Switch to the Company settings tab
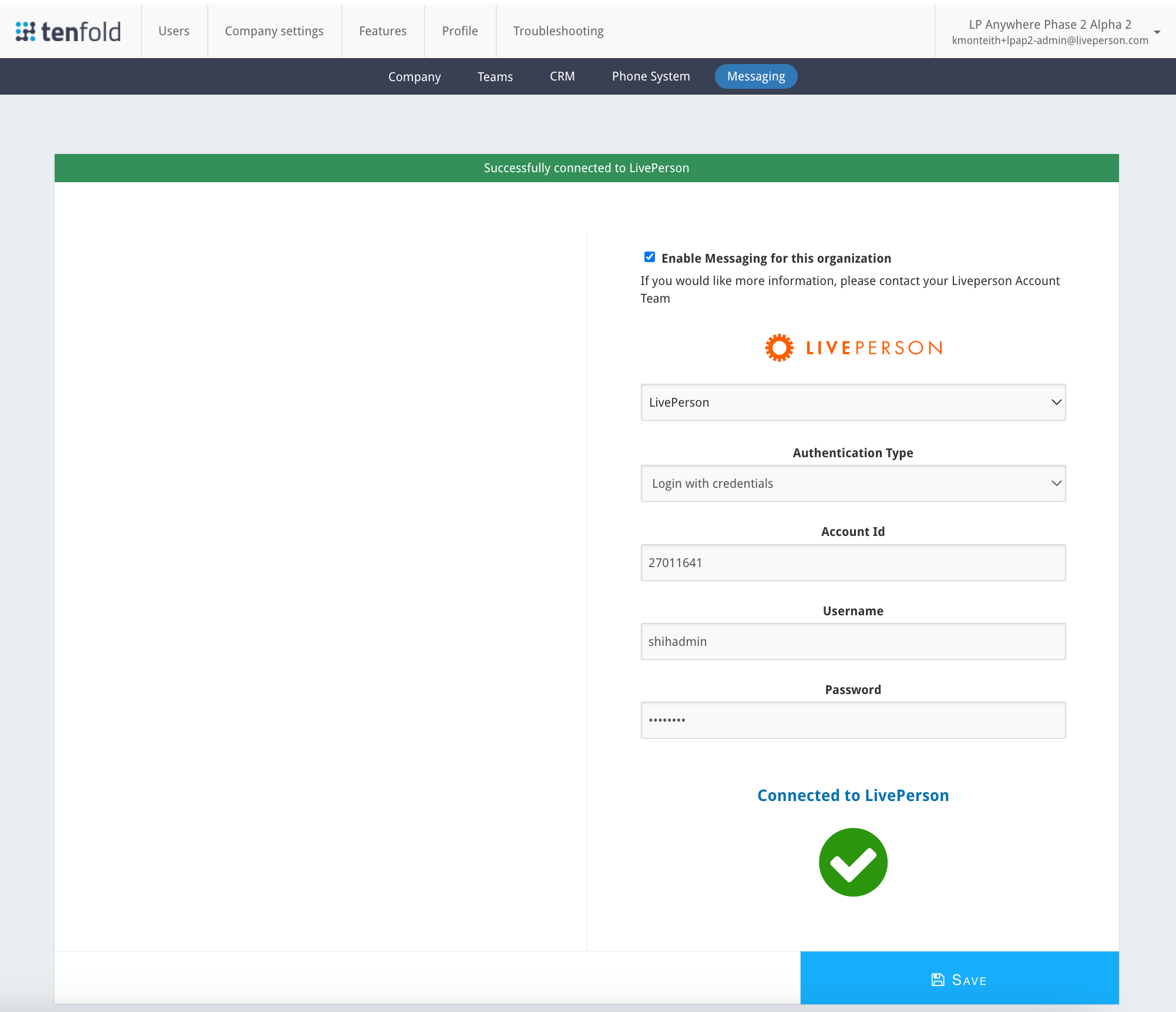This screenshot has height=1012, width=1176. point(275,31)
